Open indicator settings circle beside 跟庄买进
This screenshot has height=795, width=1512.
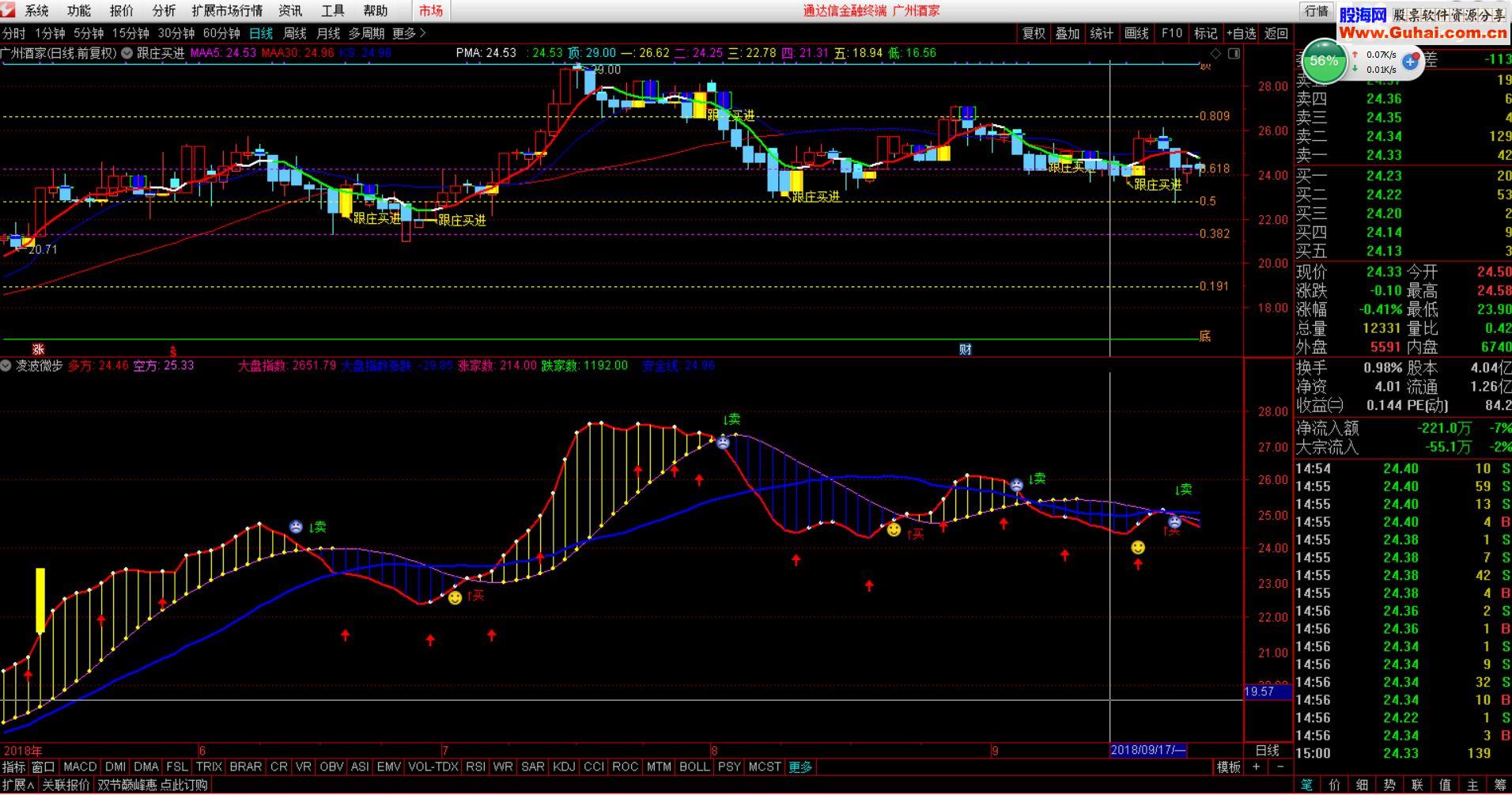pos(127,53)
